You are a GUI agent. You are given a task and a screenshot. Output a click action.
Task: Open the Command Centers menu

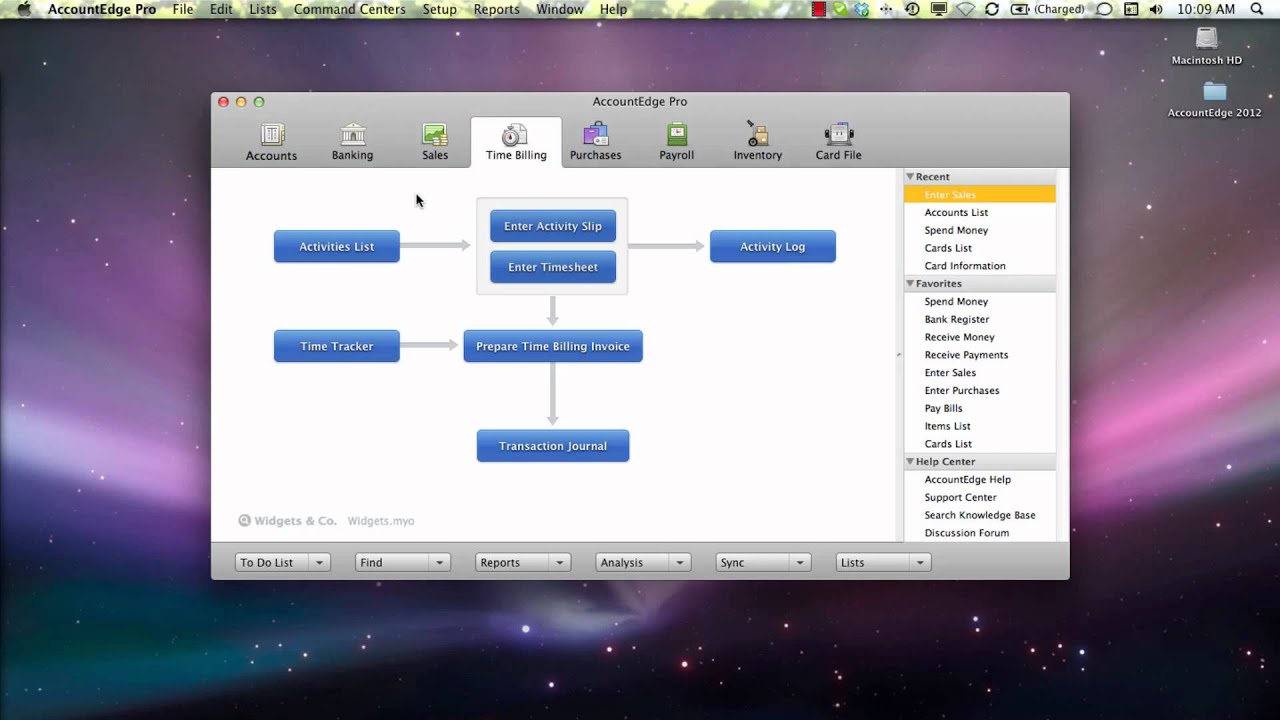pyautogui.click(x=350, y=9)
